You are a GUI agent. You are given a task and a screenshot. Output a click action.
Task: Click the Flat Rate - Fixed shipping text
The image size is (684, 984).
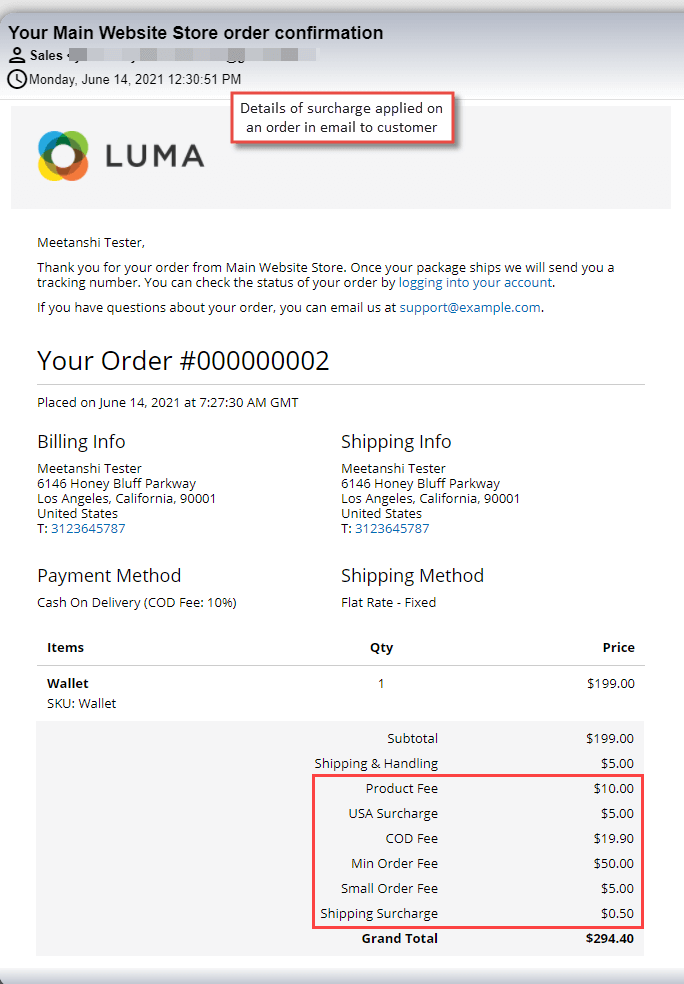click(x=388, y=602)
